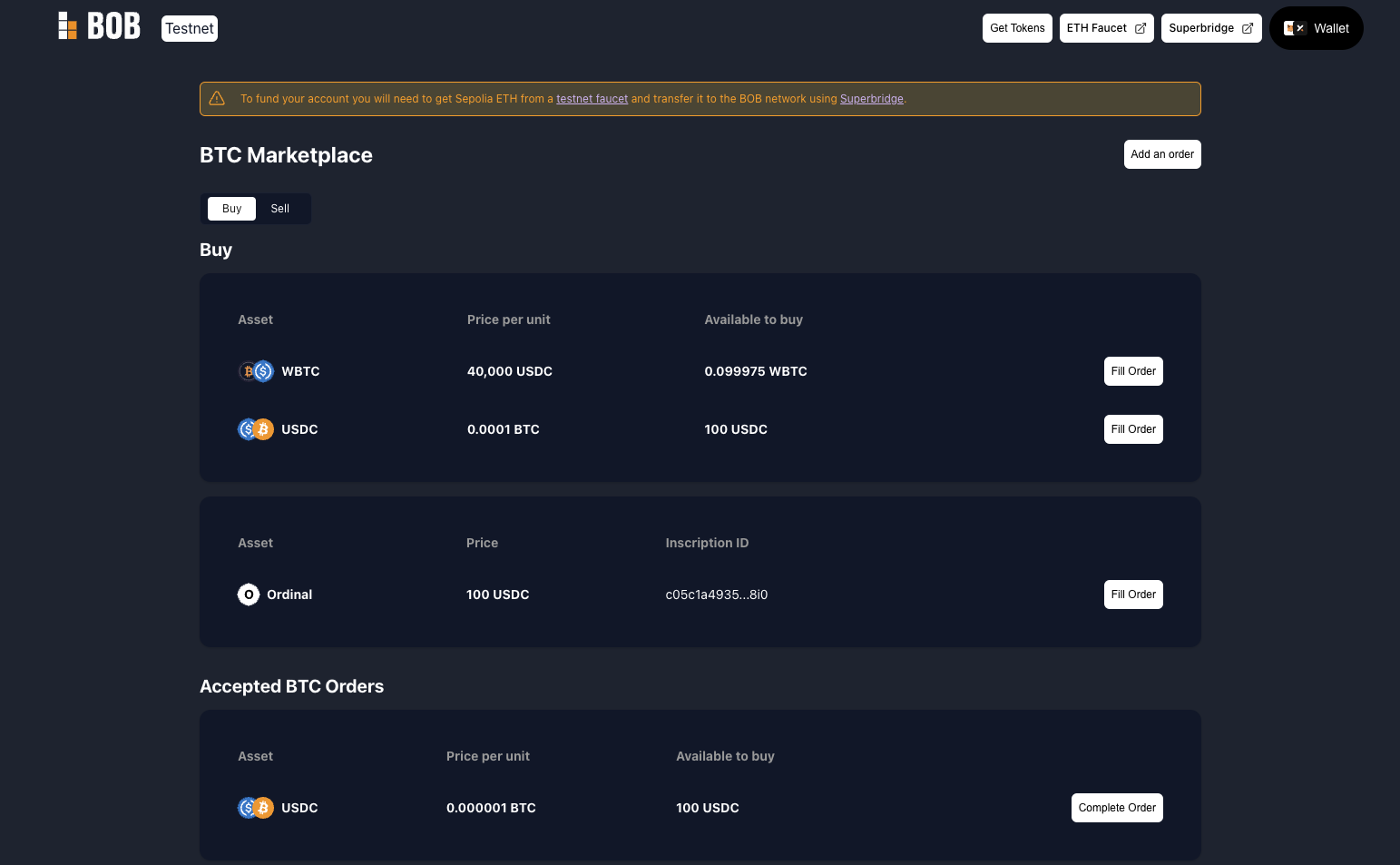Click the Accepted BTC Orders heading

[291, 686]
